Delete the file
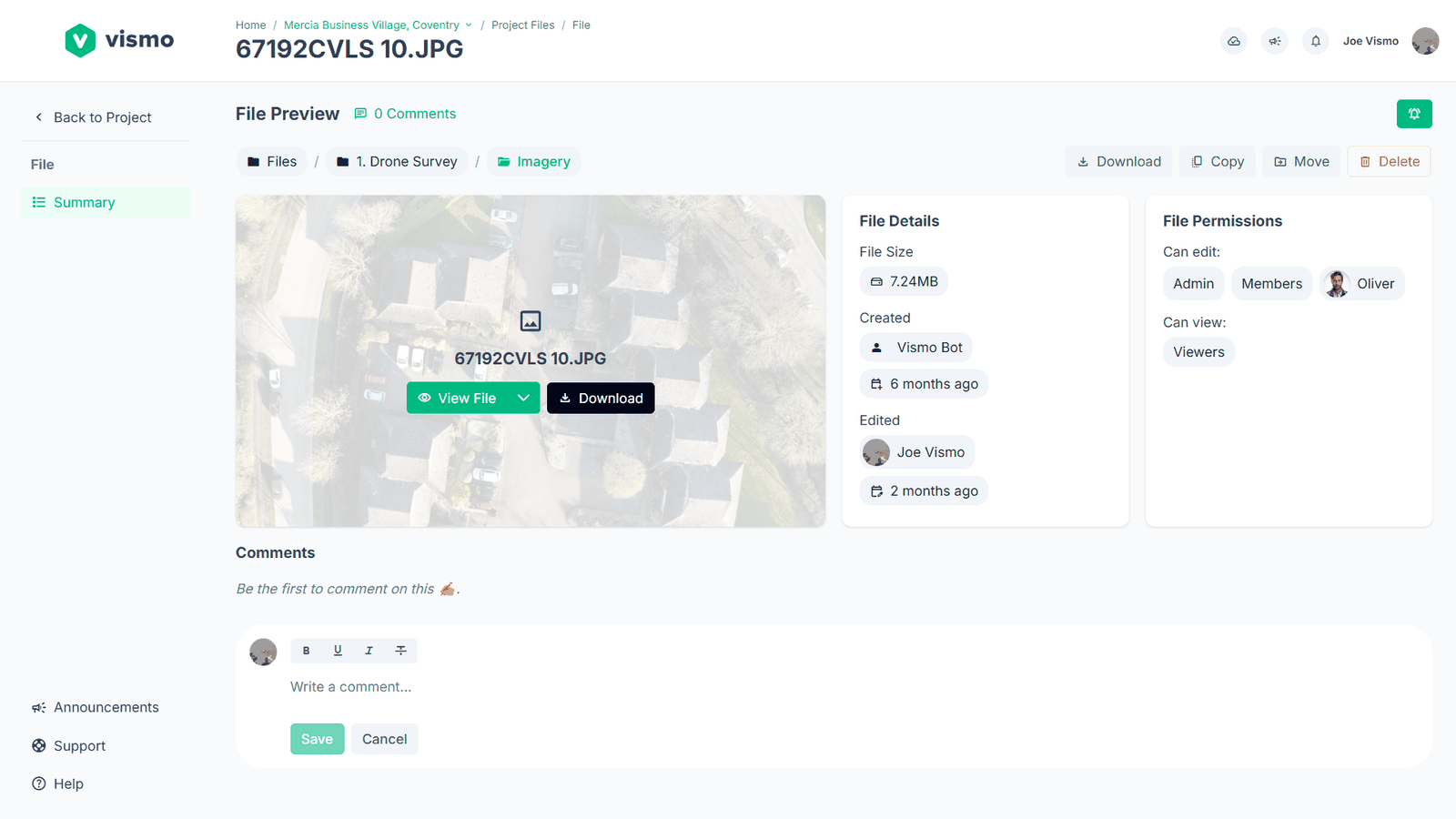 click(x=1390, y=161)
